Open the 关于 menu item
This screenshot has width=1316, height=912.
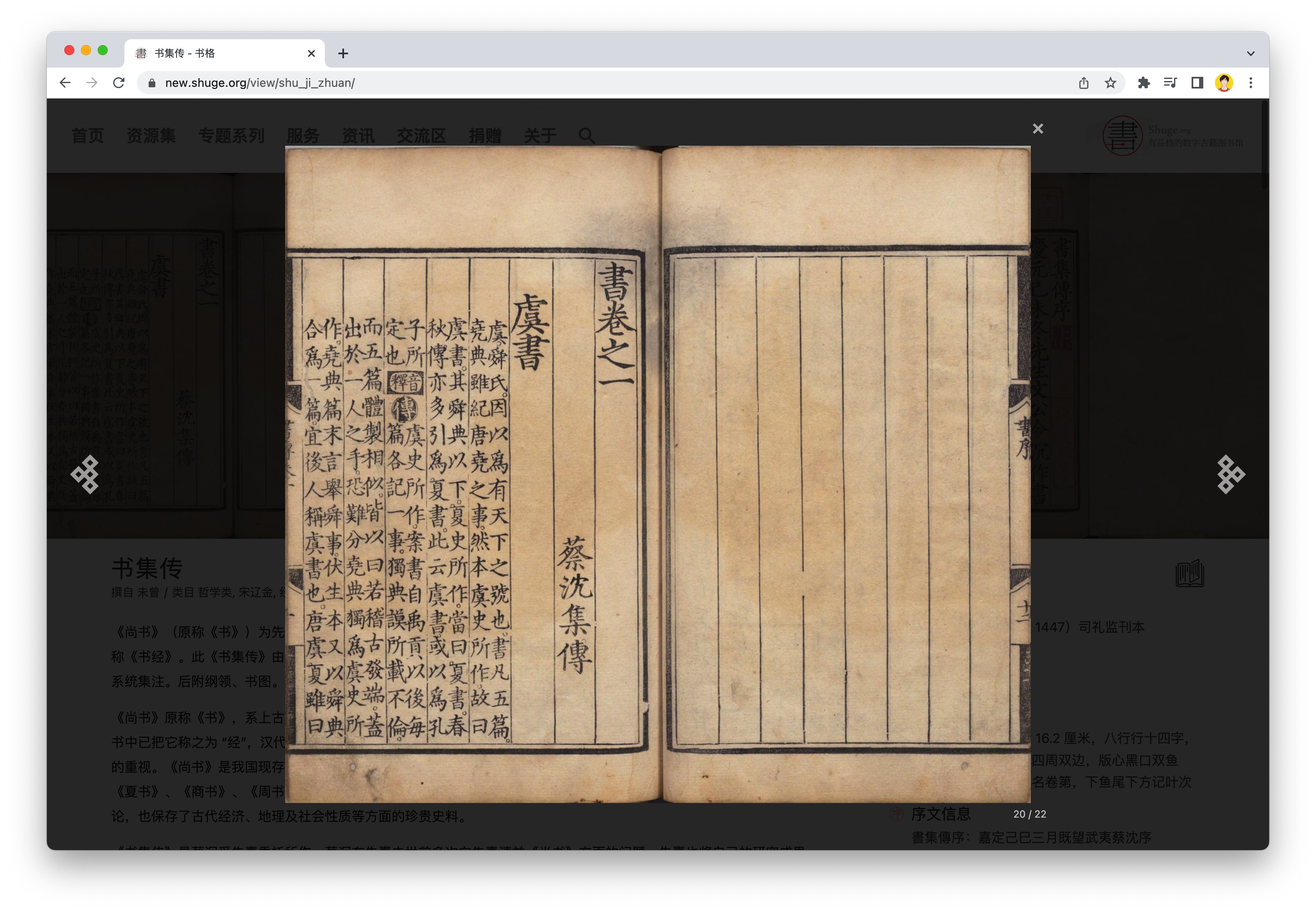(x=540, y=135)
